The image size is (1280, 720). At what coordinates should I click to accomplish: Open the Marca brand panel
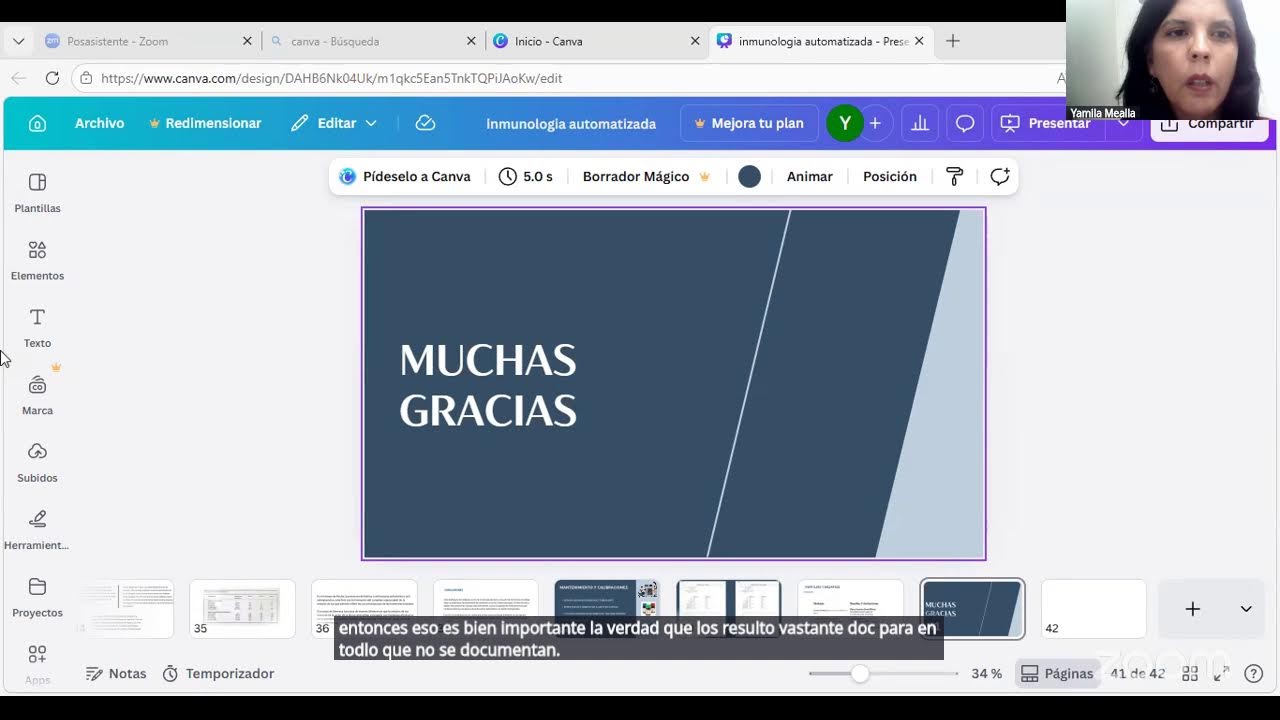tap(37, 395)
